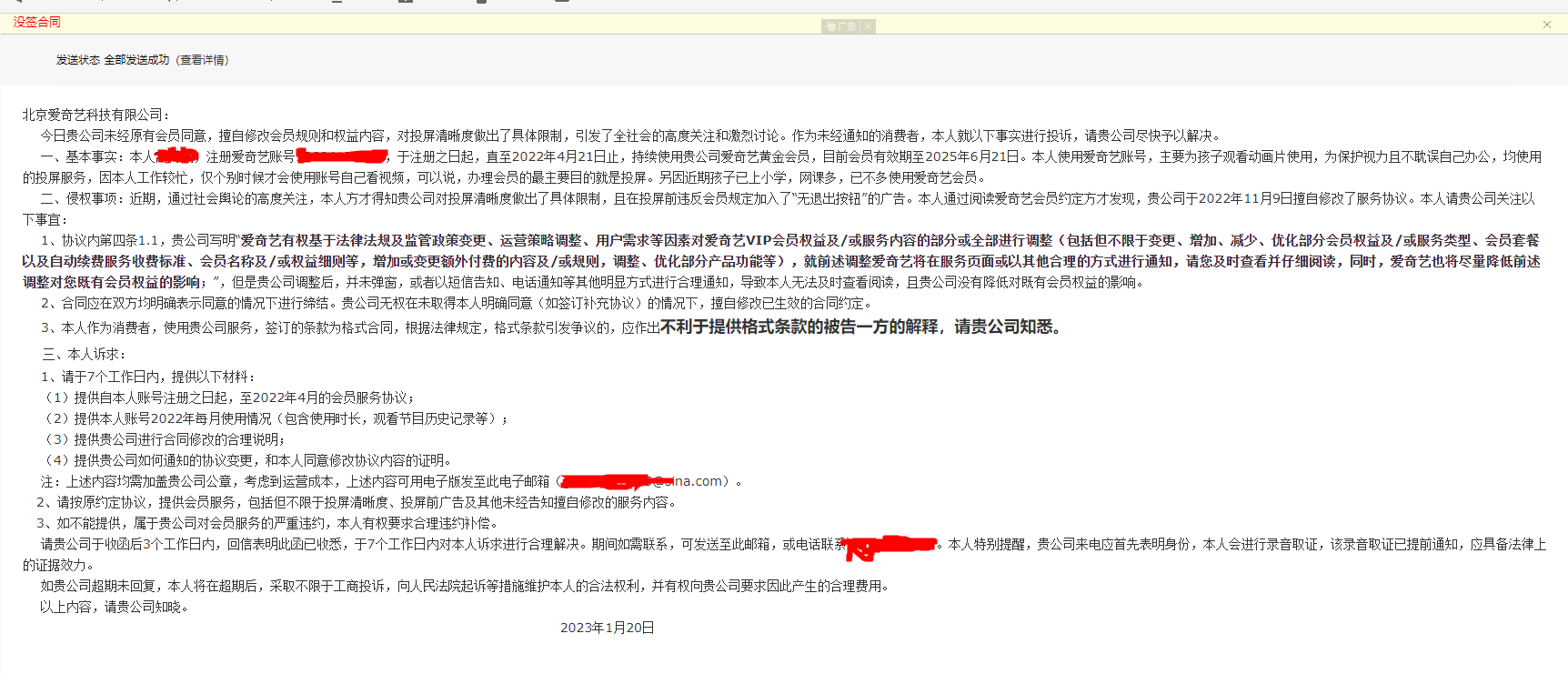The height and width of the screenshot is (674, 1568).
Task: Click the paragraph starting 一、基本事实
Action: (x=782, y=166)
